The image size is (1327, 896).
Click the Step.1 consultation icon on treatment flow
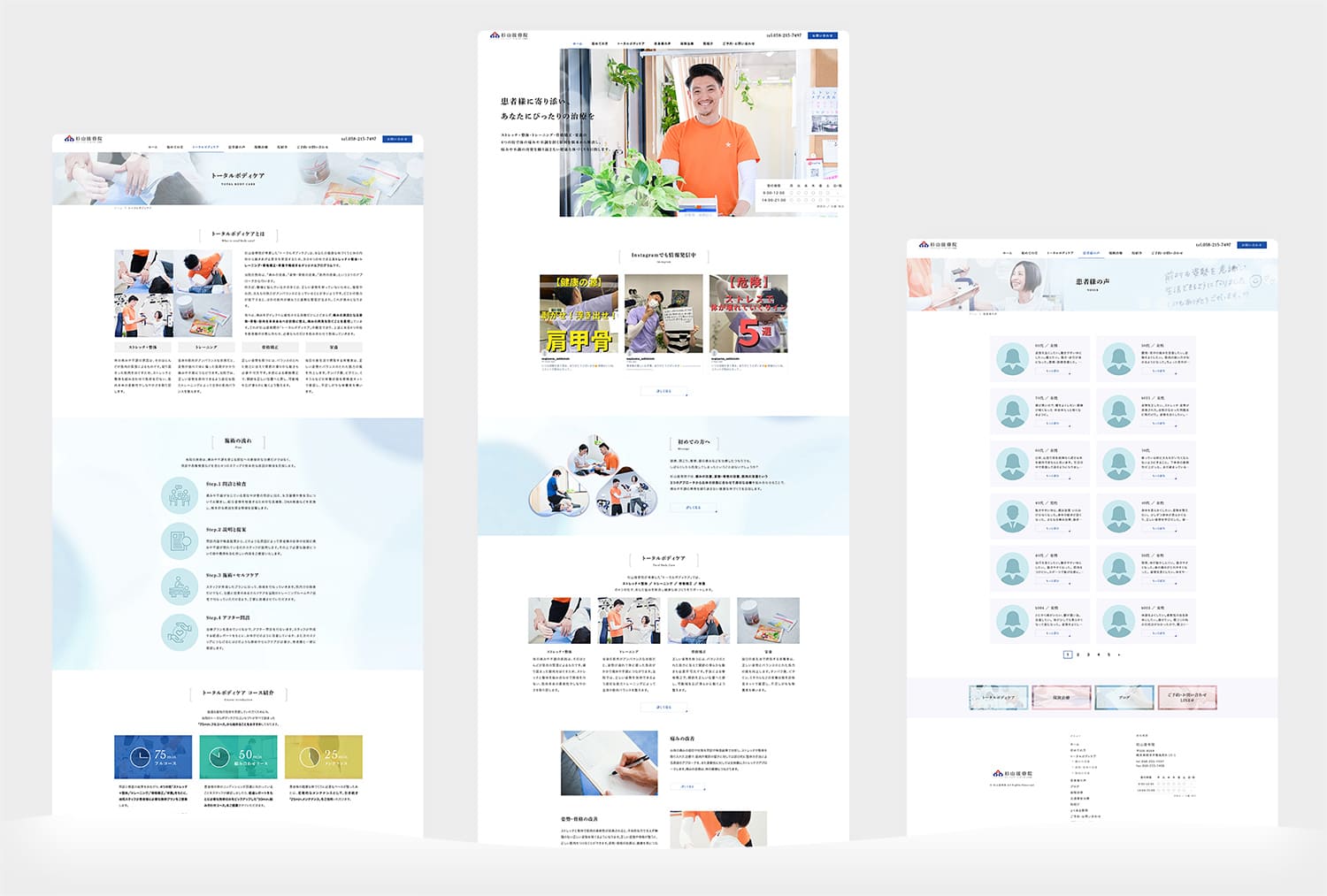(x=180, y=495)
